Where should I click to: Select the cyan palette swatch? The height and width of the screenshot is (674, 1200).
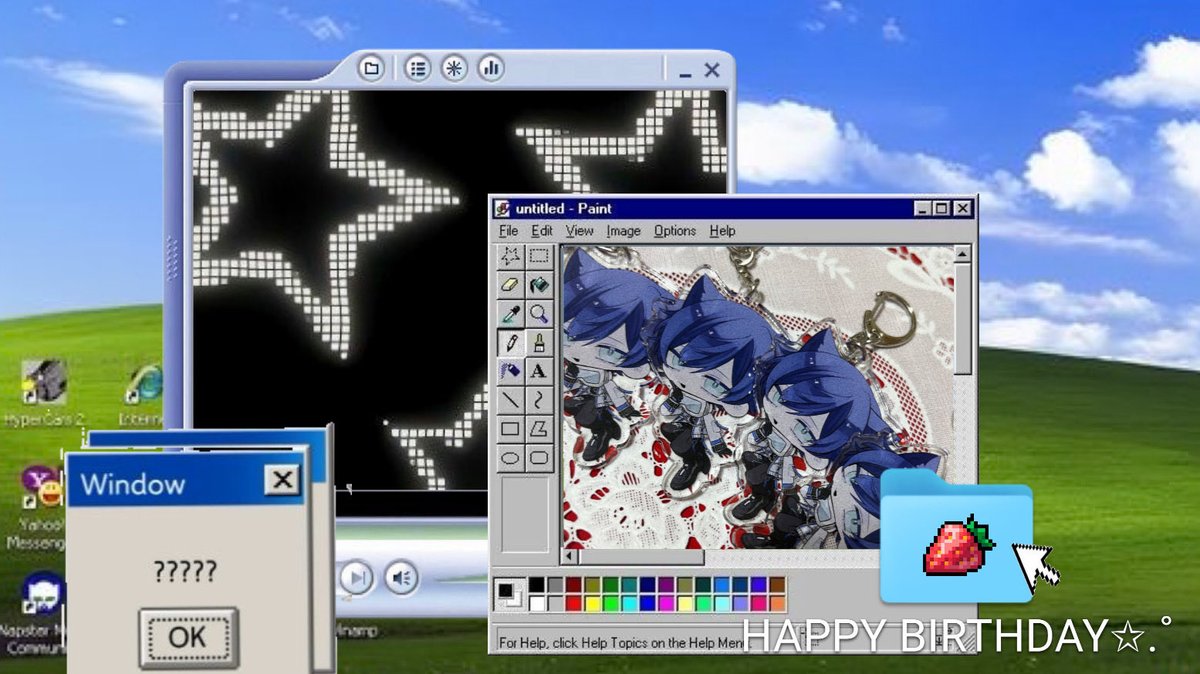(x=628, y=603)
